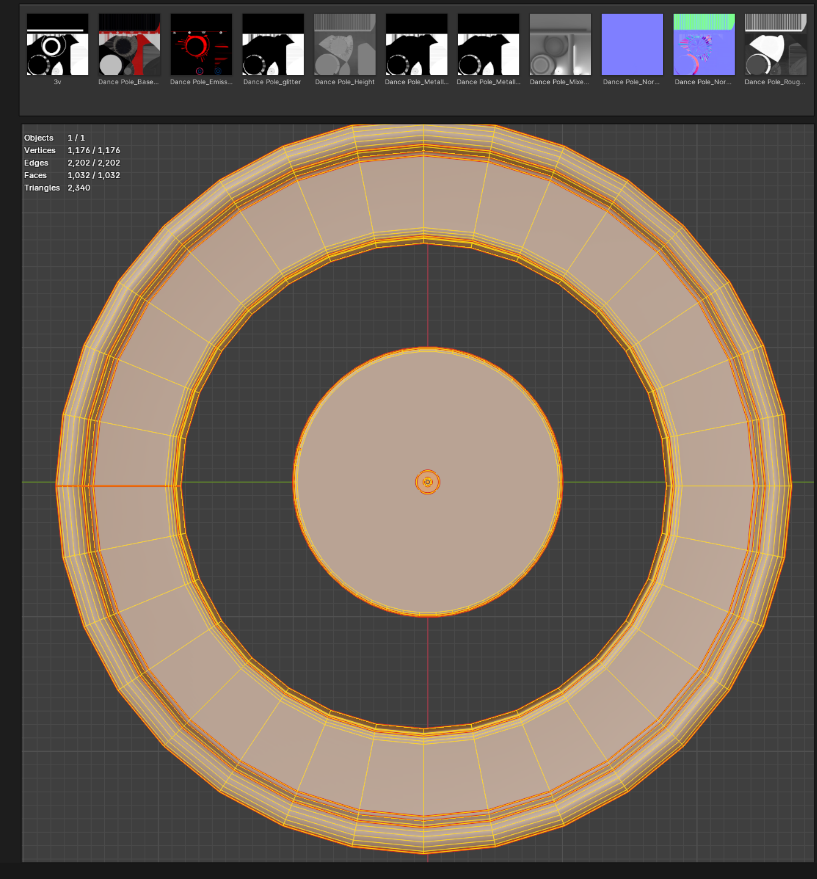Select the Dance Pole_Emissive texture thumbnail

201,44
